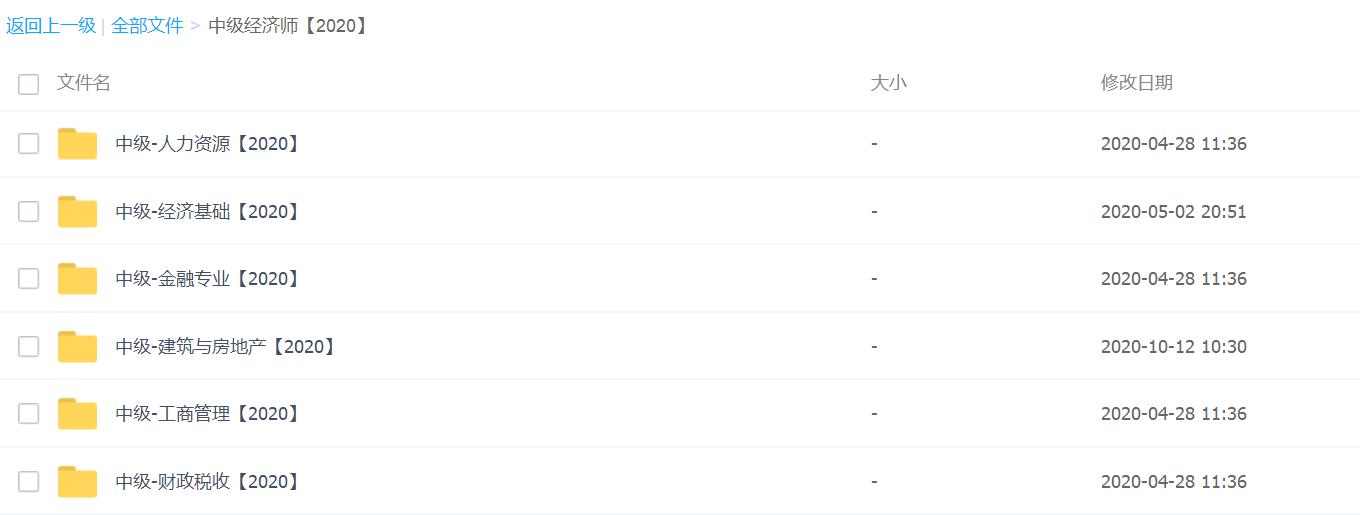Image resolution: width=1360 pixels, height=515 pixels.
Task: Tick the select-all checkbox beside 文件名
Action: tap(28, 84)
